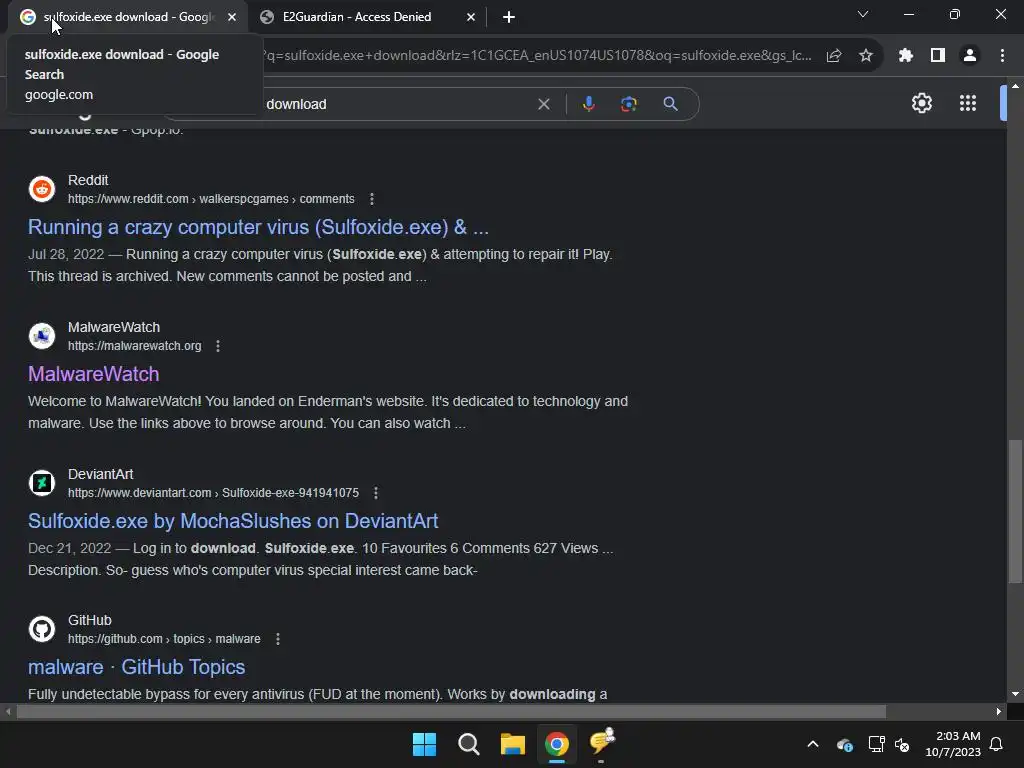This screenshot has width=1024, height=768.
Task: Click the Reddit site name label
Action: pyautogui.click(x=88, y=180)
